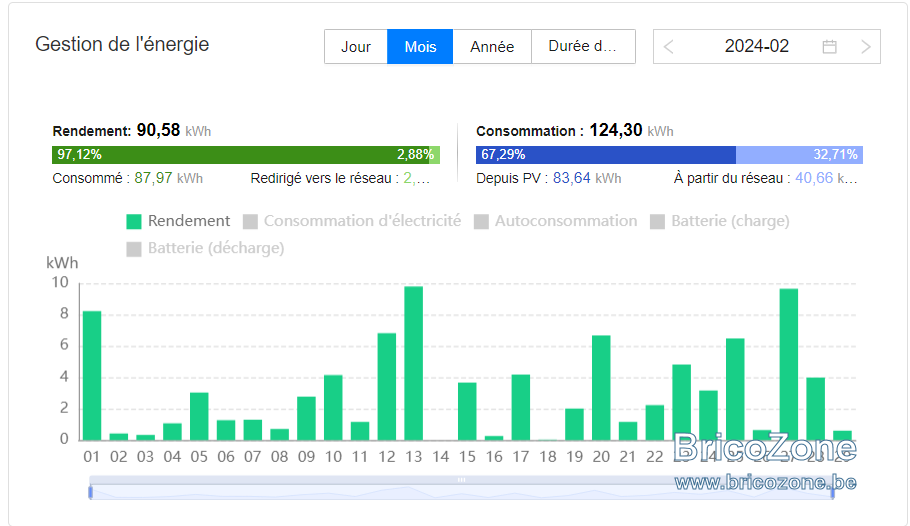Show Batterie (charge) series in chart

[720, 221]
